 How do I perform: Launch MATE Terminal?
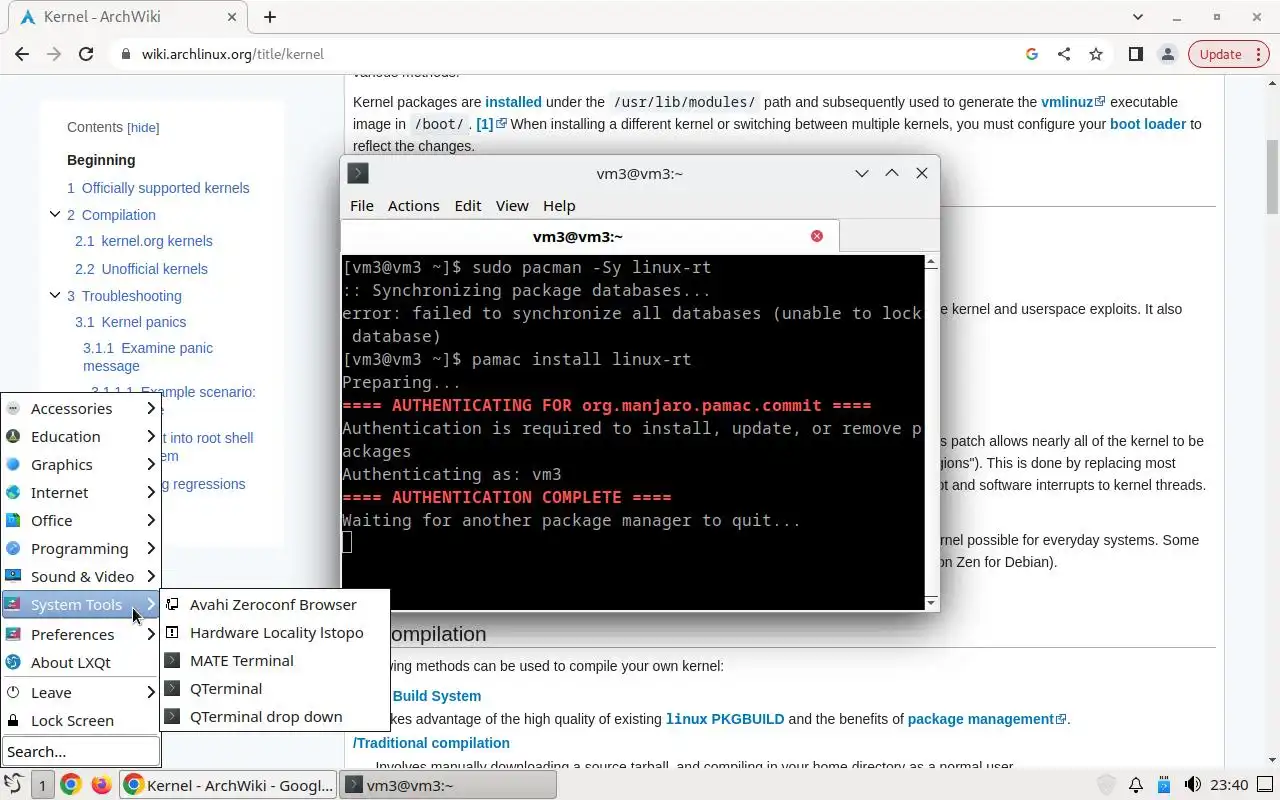pos(274,660)
